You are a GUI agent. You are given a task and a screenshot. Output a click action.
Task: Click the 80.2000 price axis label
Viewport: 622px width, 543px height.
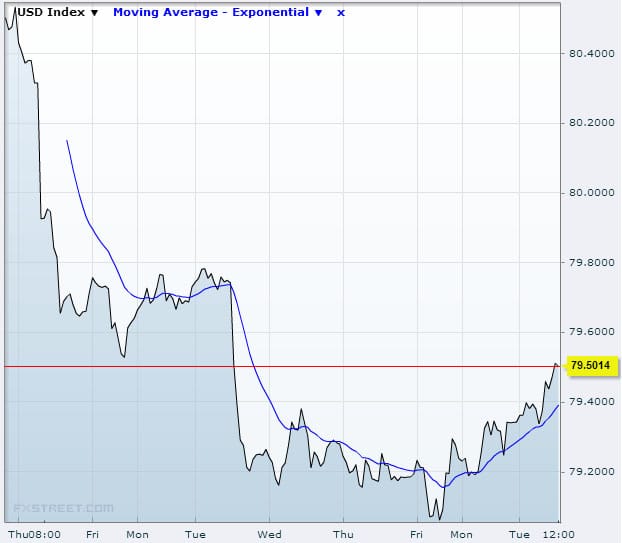591,123
